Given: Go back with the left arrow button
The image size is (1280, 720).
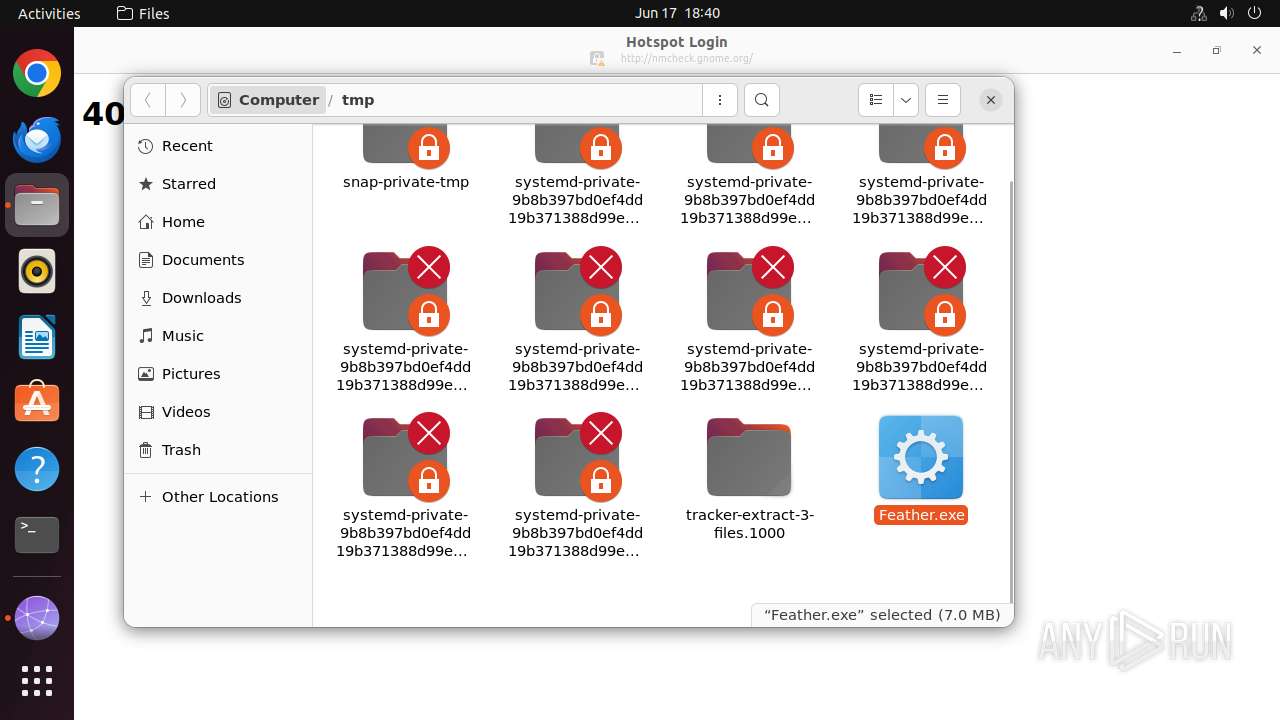Looking at the screenshot, I should point(148,100).
